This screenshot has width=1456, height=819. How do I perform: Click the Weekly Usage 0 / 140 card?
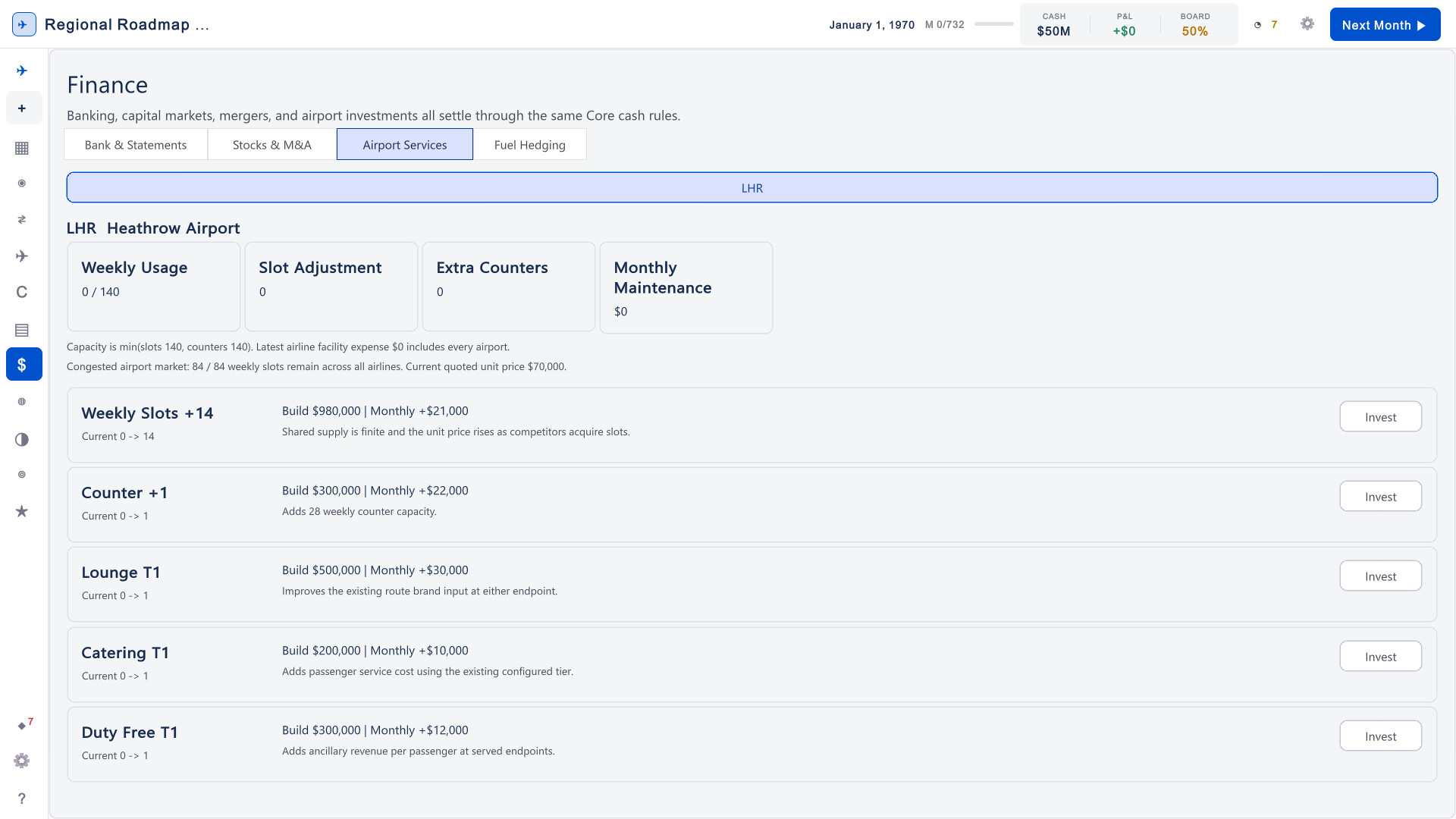tap(154, 287)
